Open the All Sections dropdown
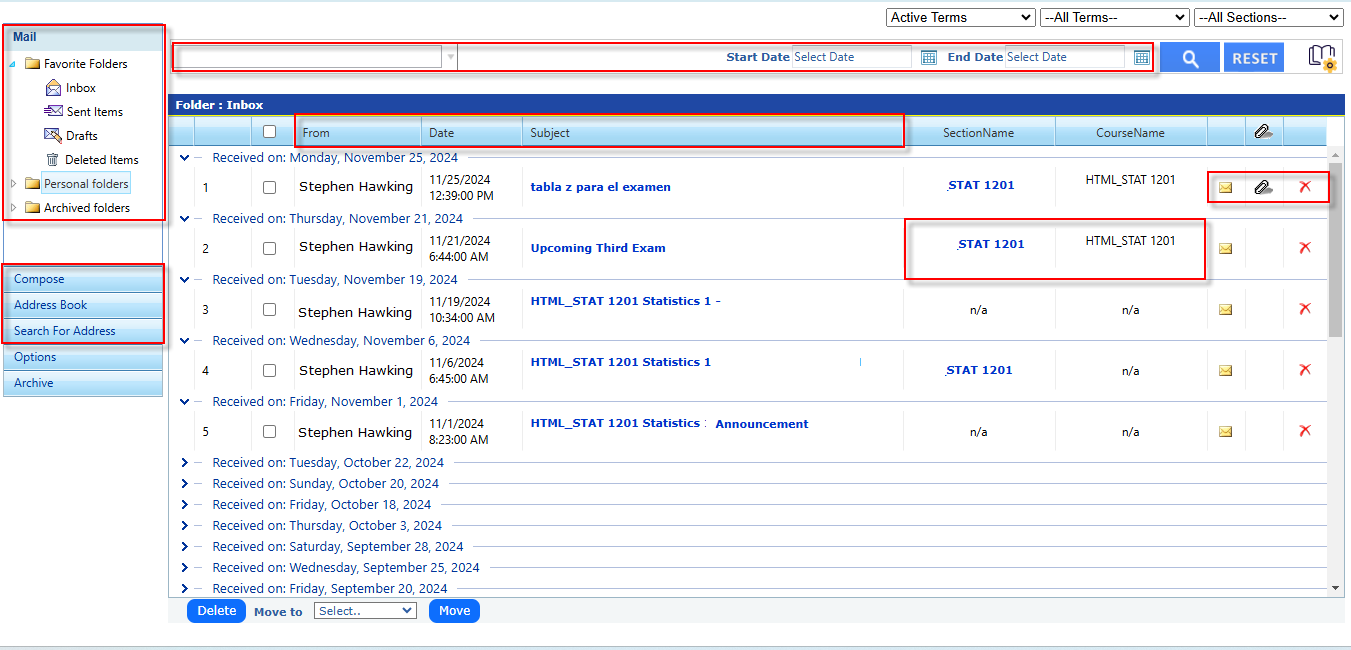 (x=1268, y=18)
